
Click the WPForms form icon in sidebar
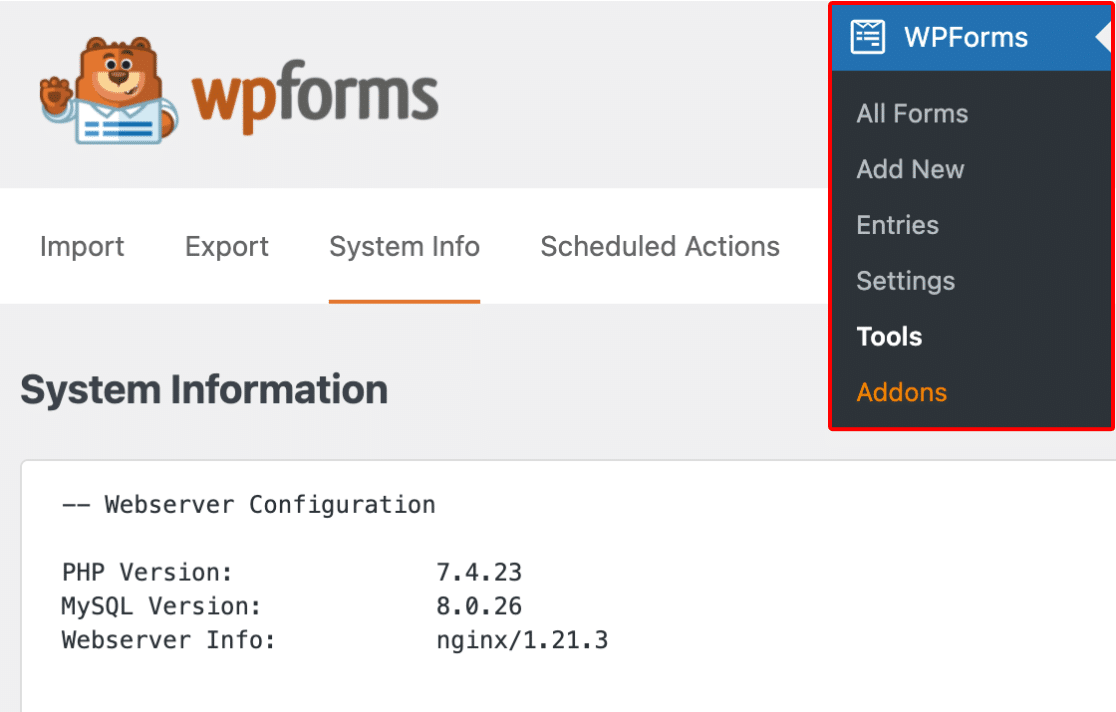868,37
